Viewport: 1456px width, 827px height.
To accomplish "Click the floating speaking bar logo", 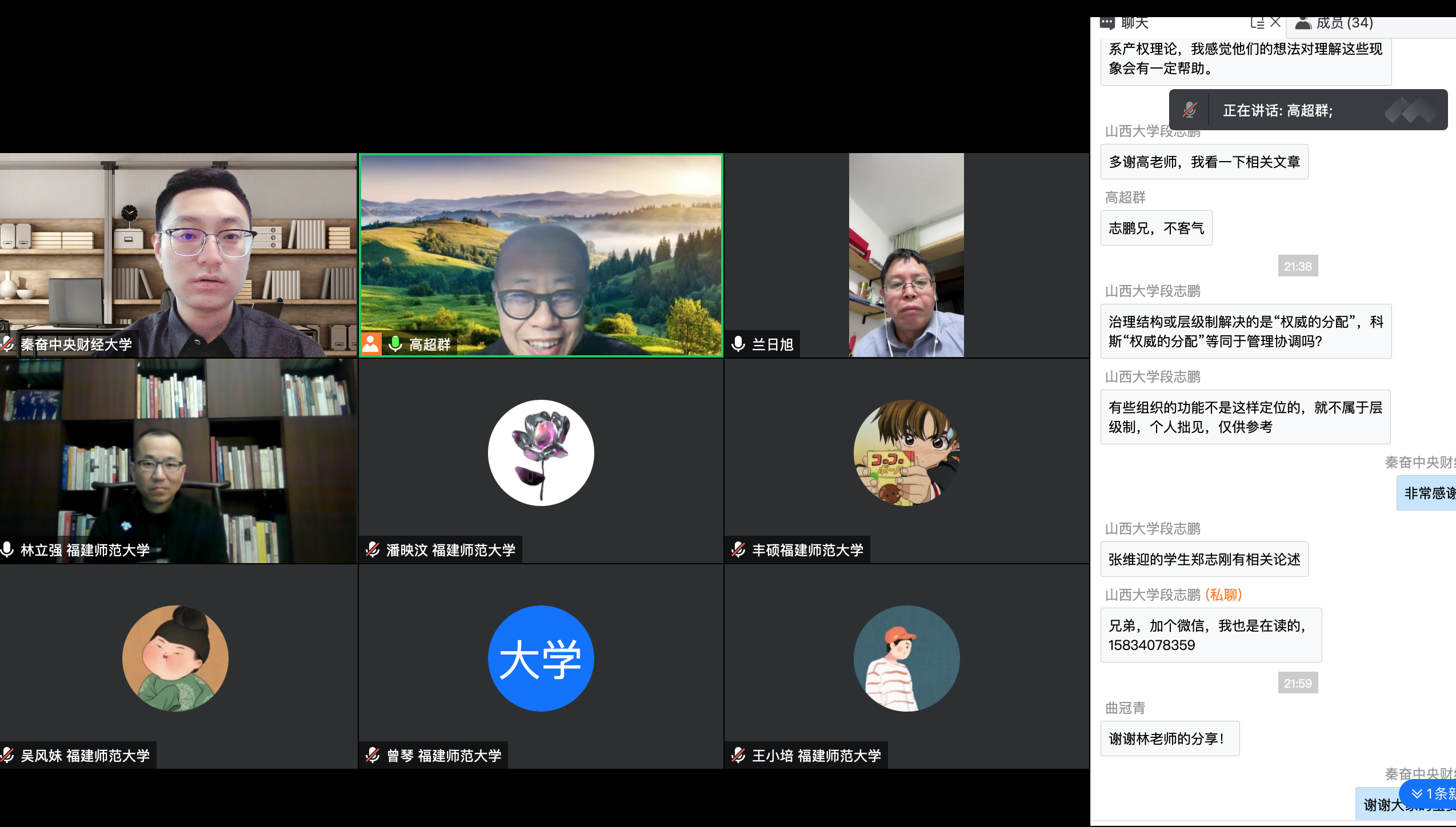I will 1410,110.
